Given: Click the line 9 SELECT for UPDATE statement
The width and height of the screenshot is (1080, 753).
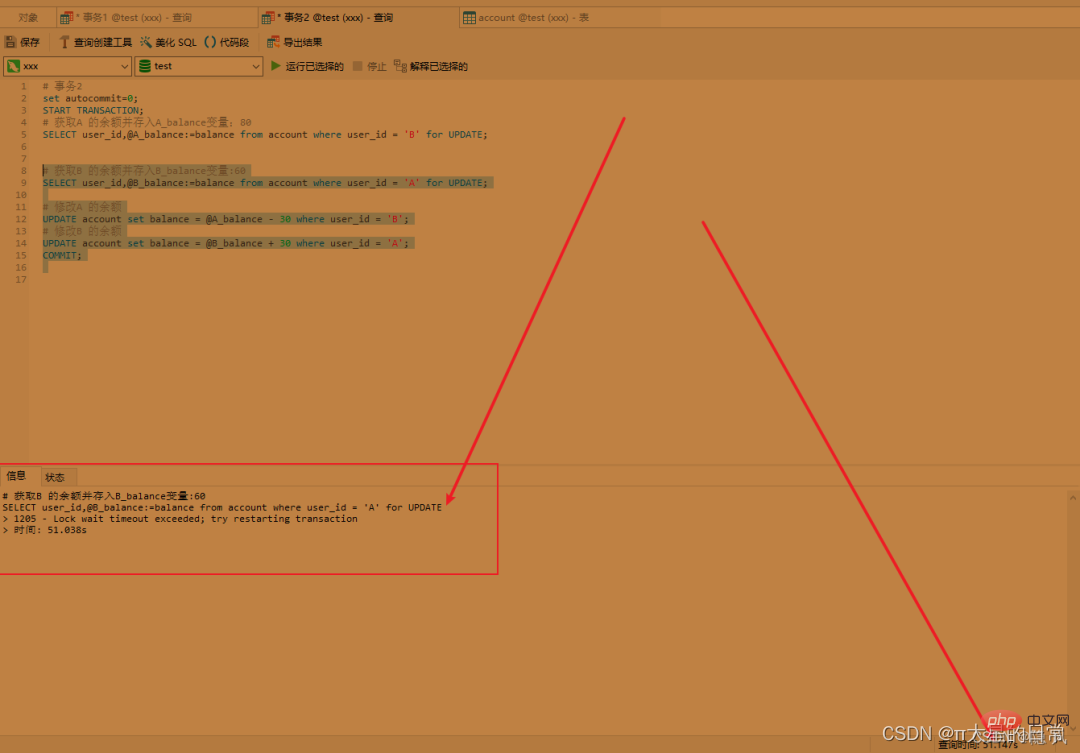Looking at the screenshot, I should (x=265, y=183).
